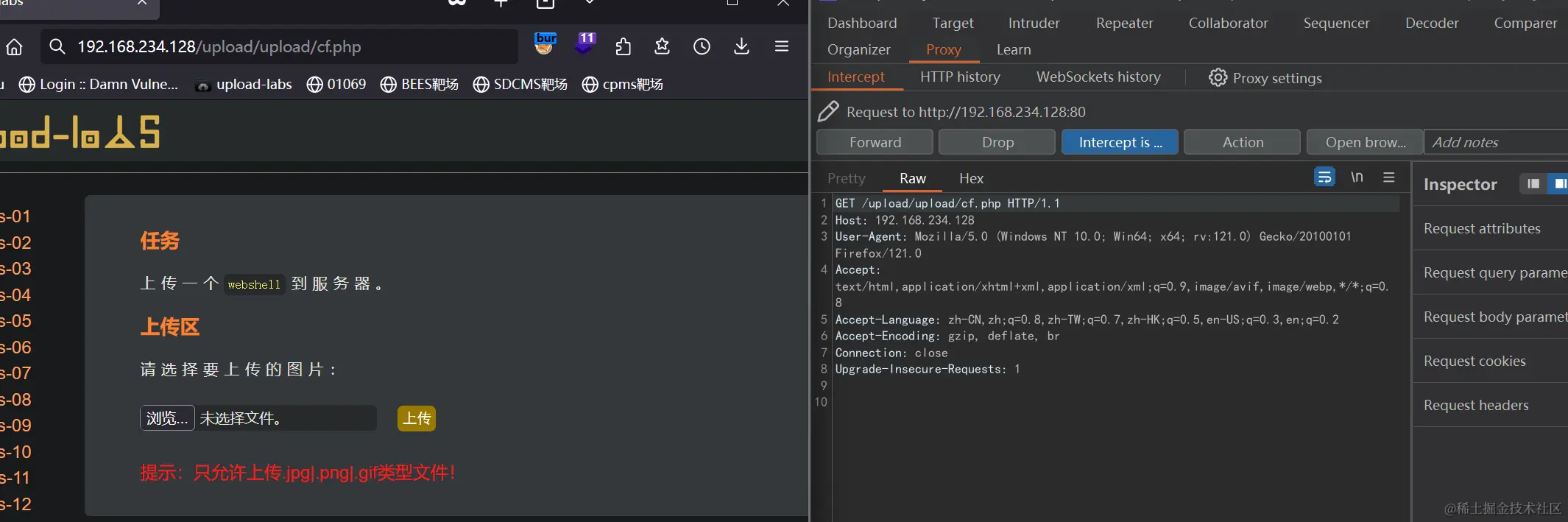Open the s-05 level in sidebar
The width and height of the screenshot is (1568, 522).
[x=15, y=321]
